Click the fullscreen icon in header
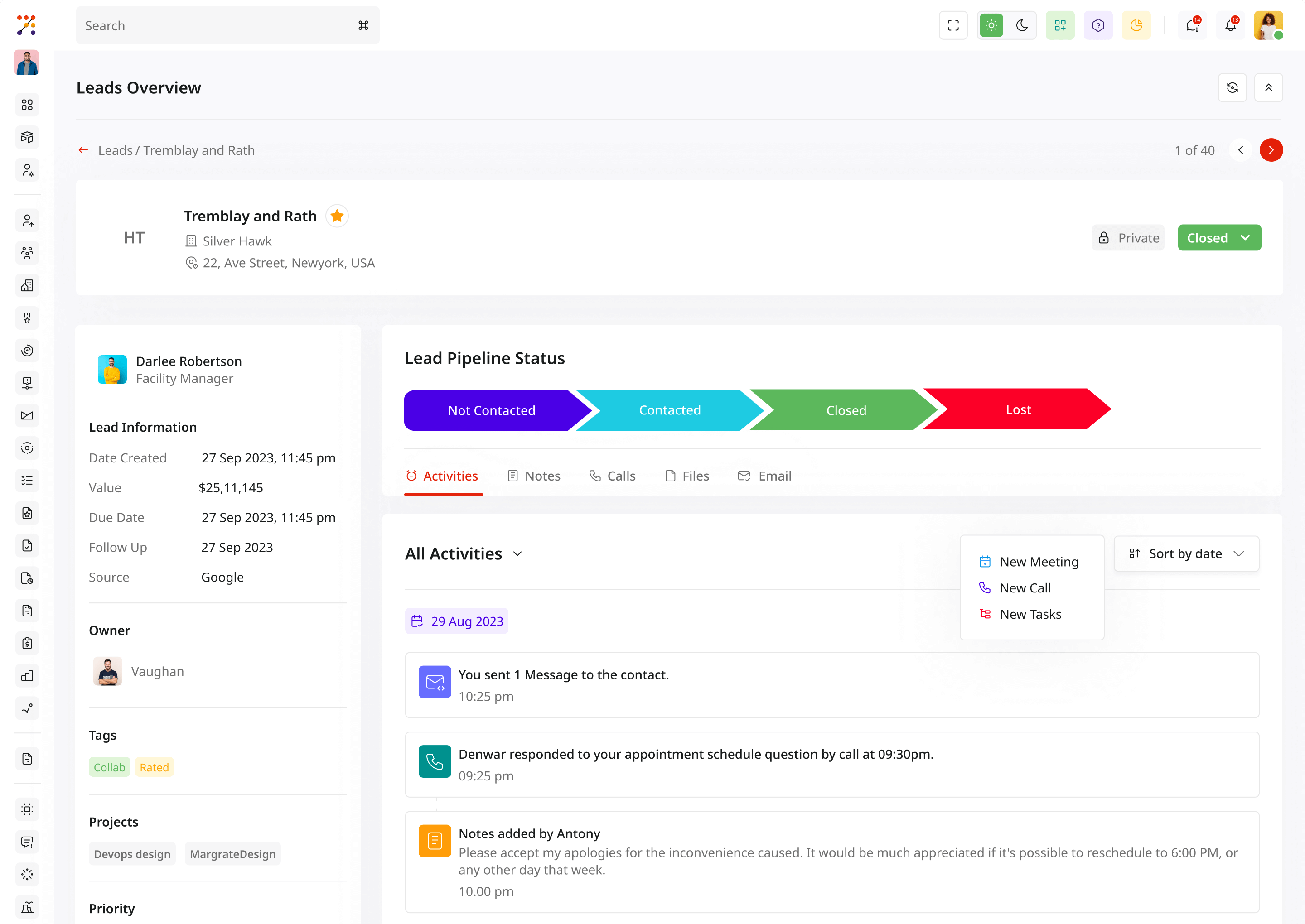The height and width of the screenshot is (924, 1305). pos(953,26)
